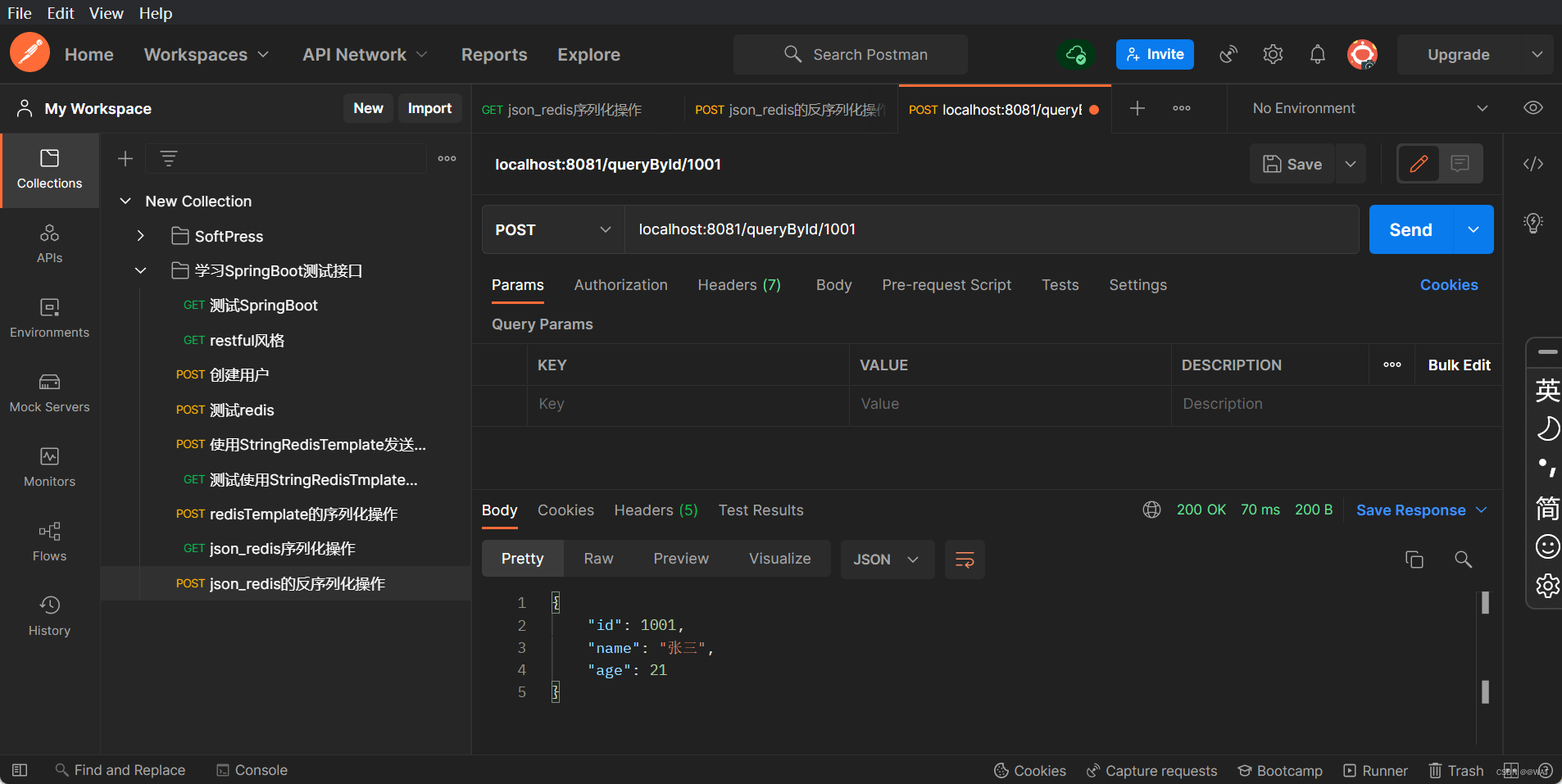Click the New button in workspace

[368, 108]
